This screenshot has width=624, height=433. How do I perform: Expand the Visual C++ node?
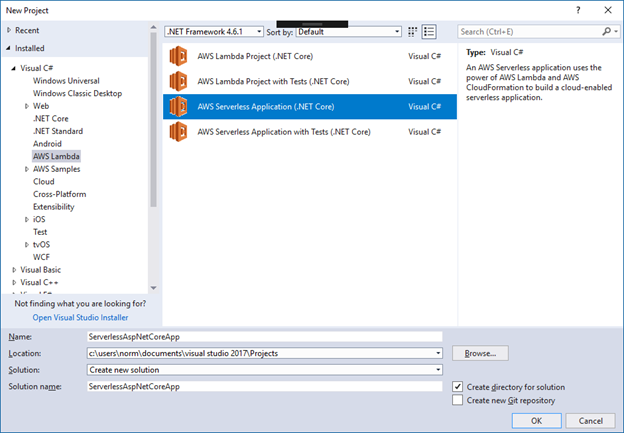14,282
